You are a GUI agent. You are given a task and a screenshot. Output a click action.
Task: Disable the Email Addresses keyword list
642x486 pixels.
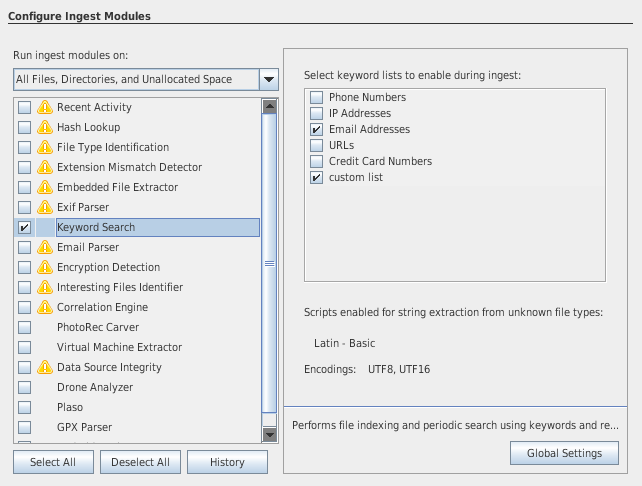[x=316, y=129]
